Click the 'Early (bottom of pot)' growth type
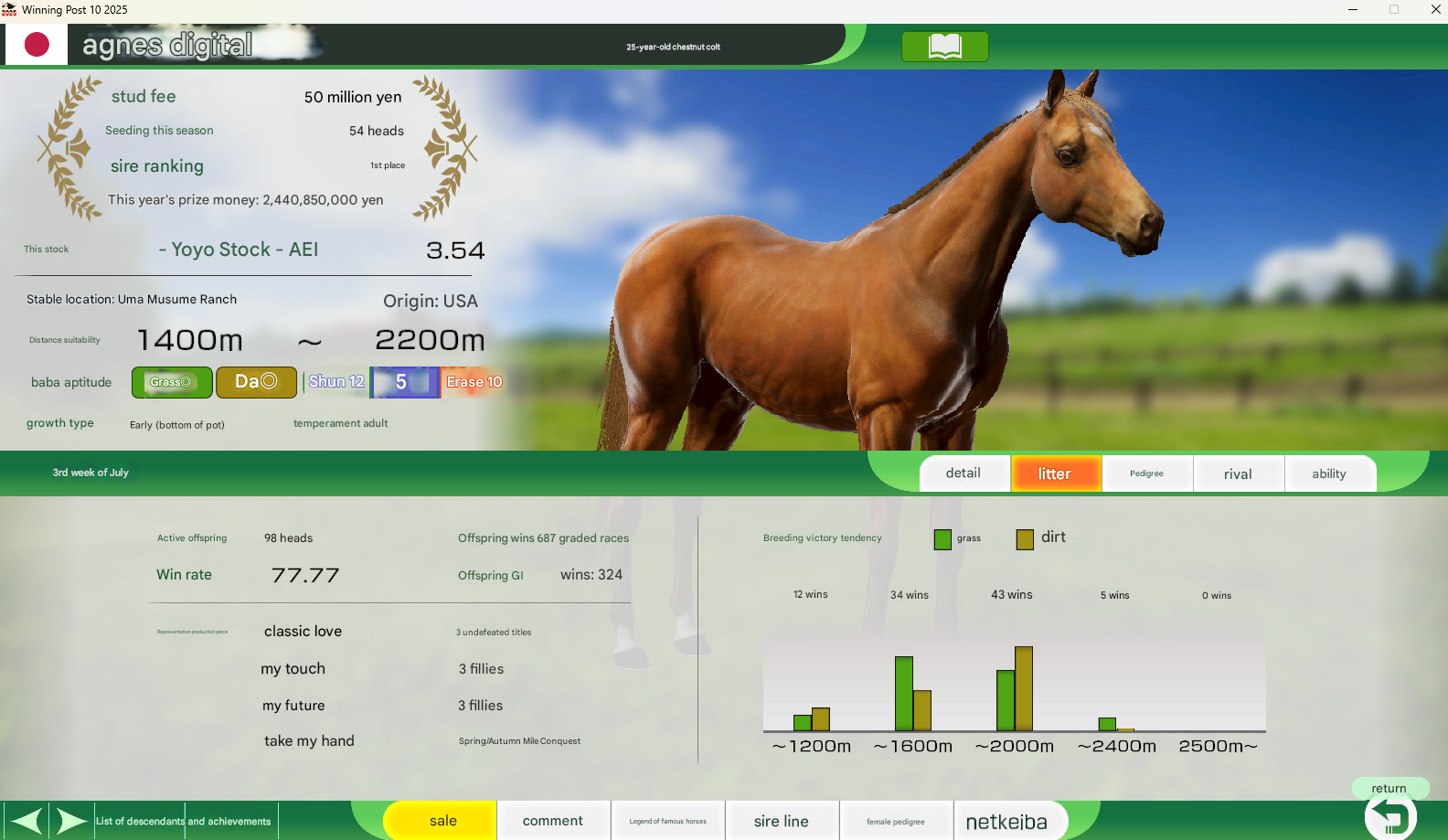Image resolution: width=1448 pixels, height=840 pixels. (x=177, y=425)
